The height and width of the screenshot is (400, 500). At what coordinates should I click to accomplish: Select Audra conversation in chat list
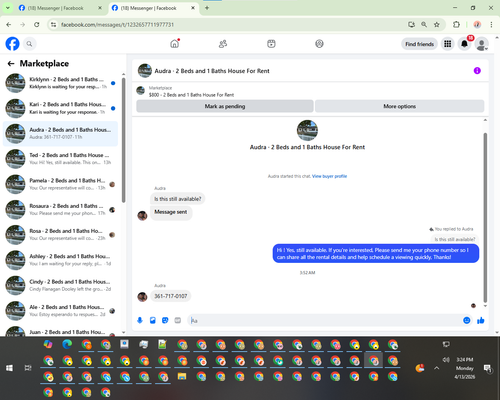tap(60, 134)
